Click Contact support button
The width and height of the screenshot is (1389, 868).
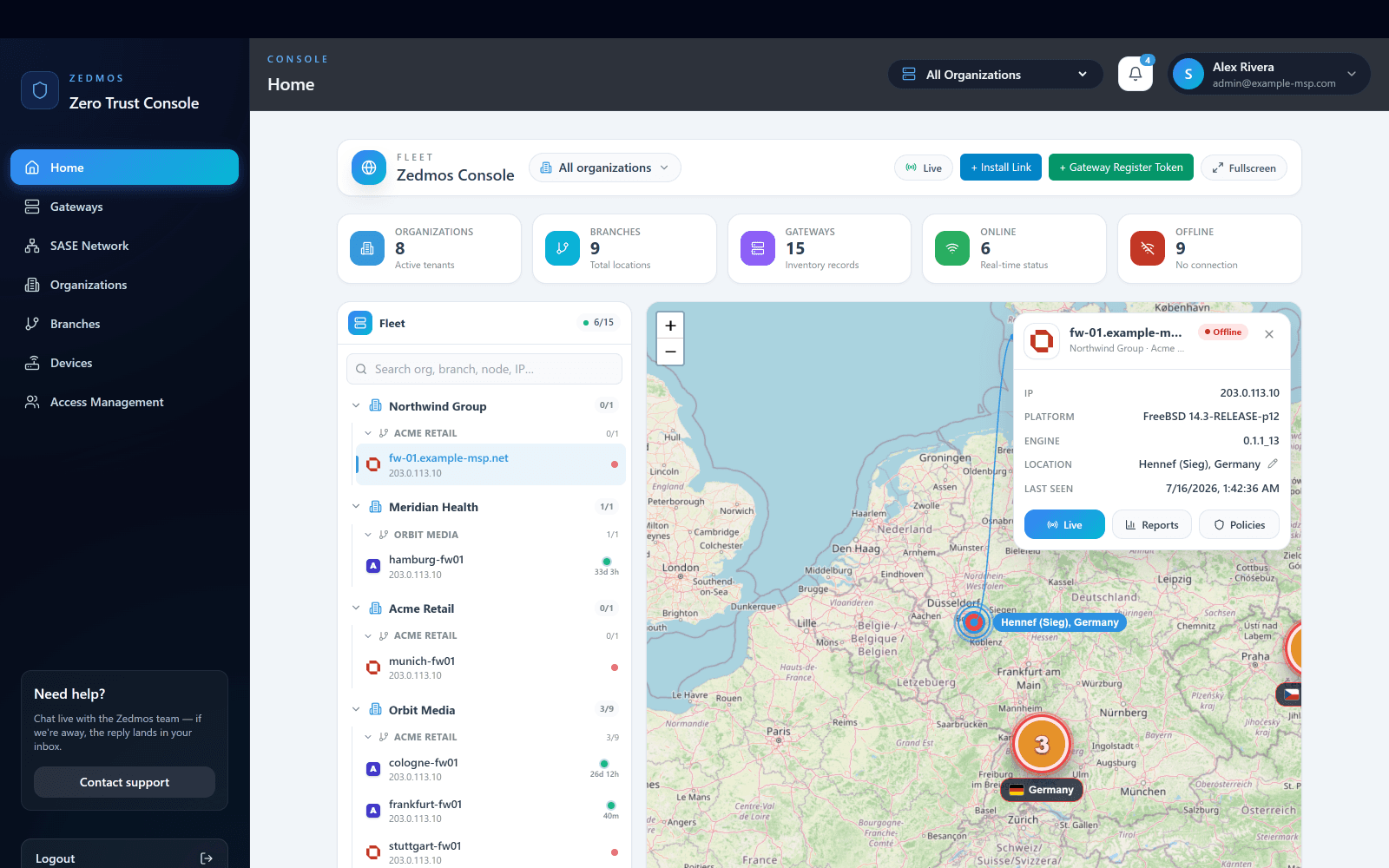(x=124, y=782)
